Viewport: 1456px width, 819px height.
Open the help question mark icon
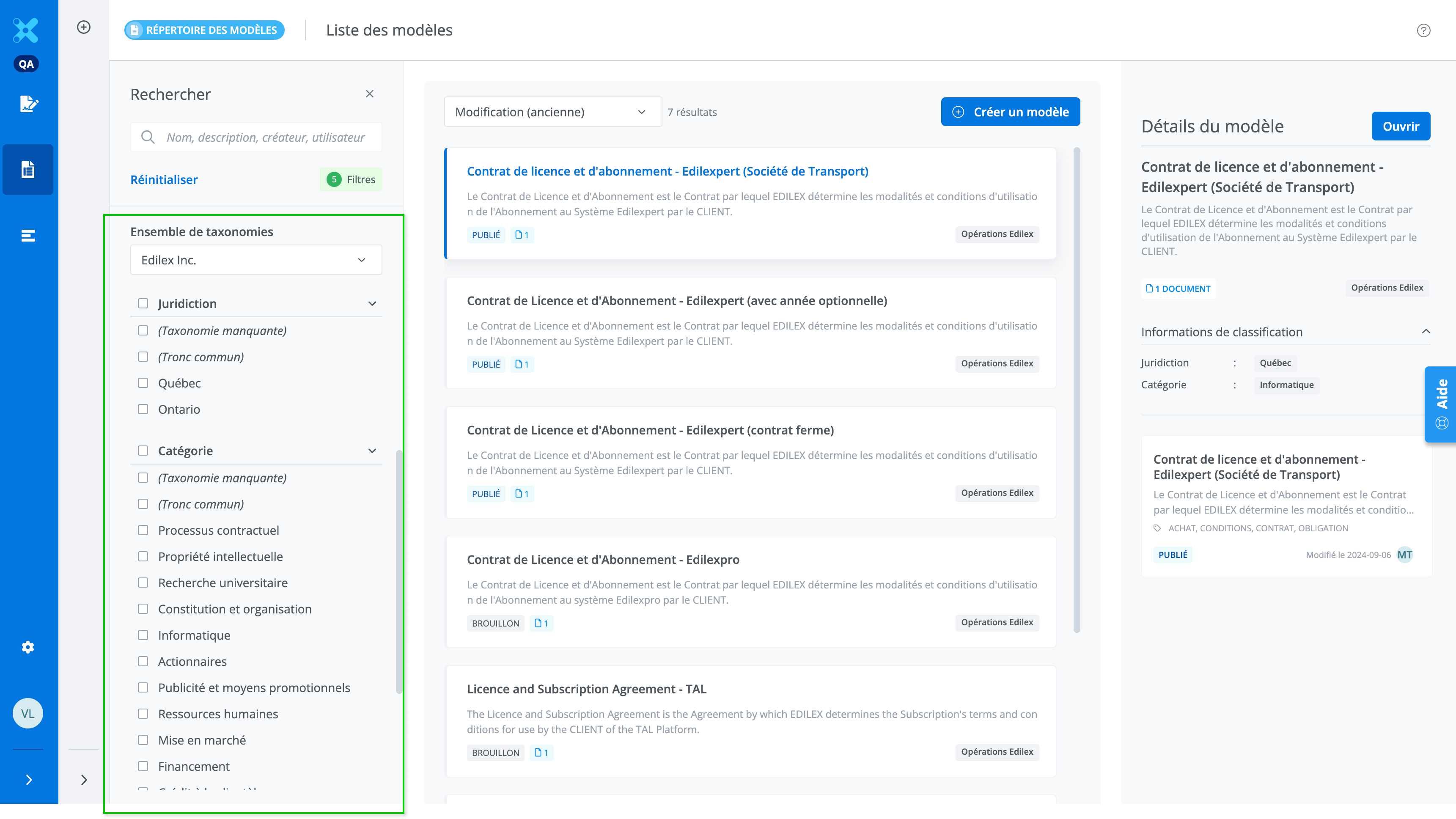[x=1423, y=30]
